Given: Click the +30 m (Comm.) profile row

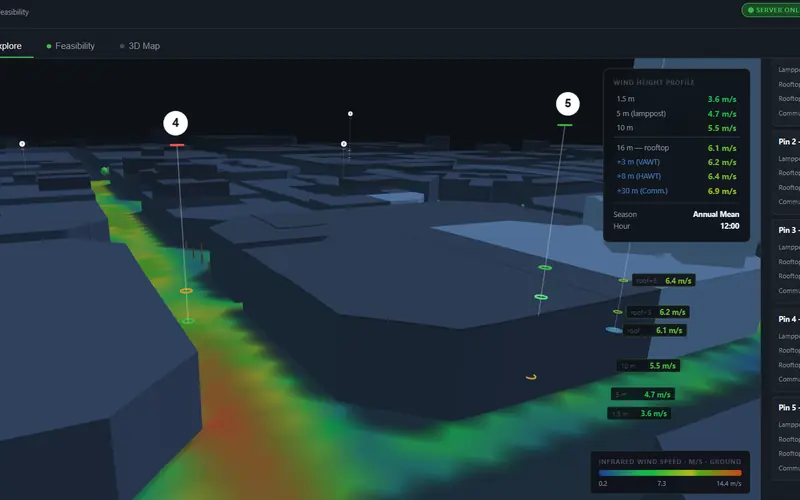Looking at the screenshot, I should click(676, 191).
